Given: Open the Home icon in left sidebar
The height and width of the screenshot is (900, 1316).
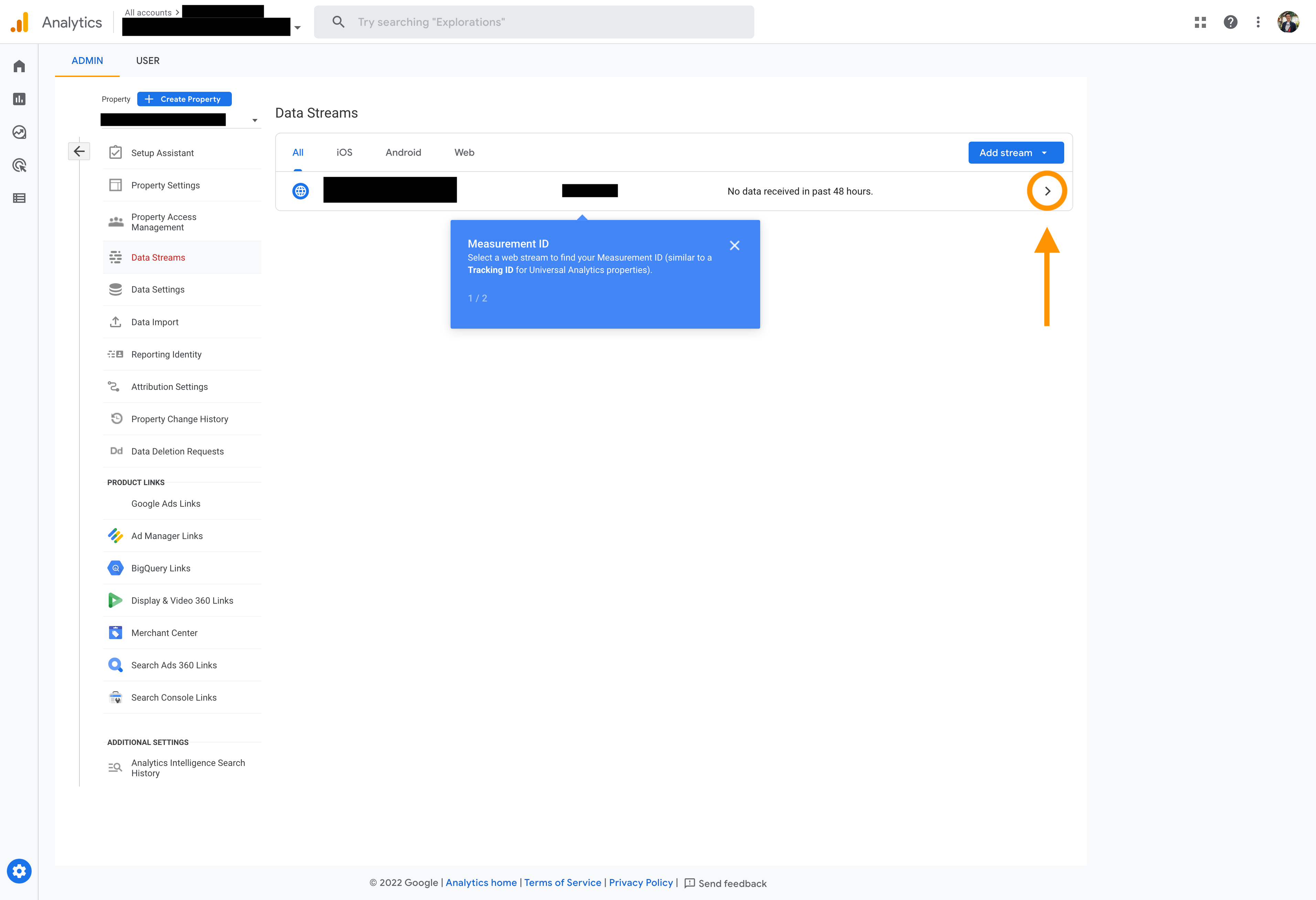Looking at the screenshot, I should [19, 66].
